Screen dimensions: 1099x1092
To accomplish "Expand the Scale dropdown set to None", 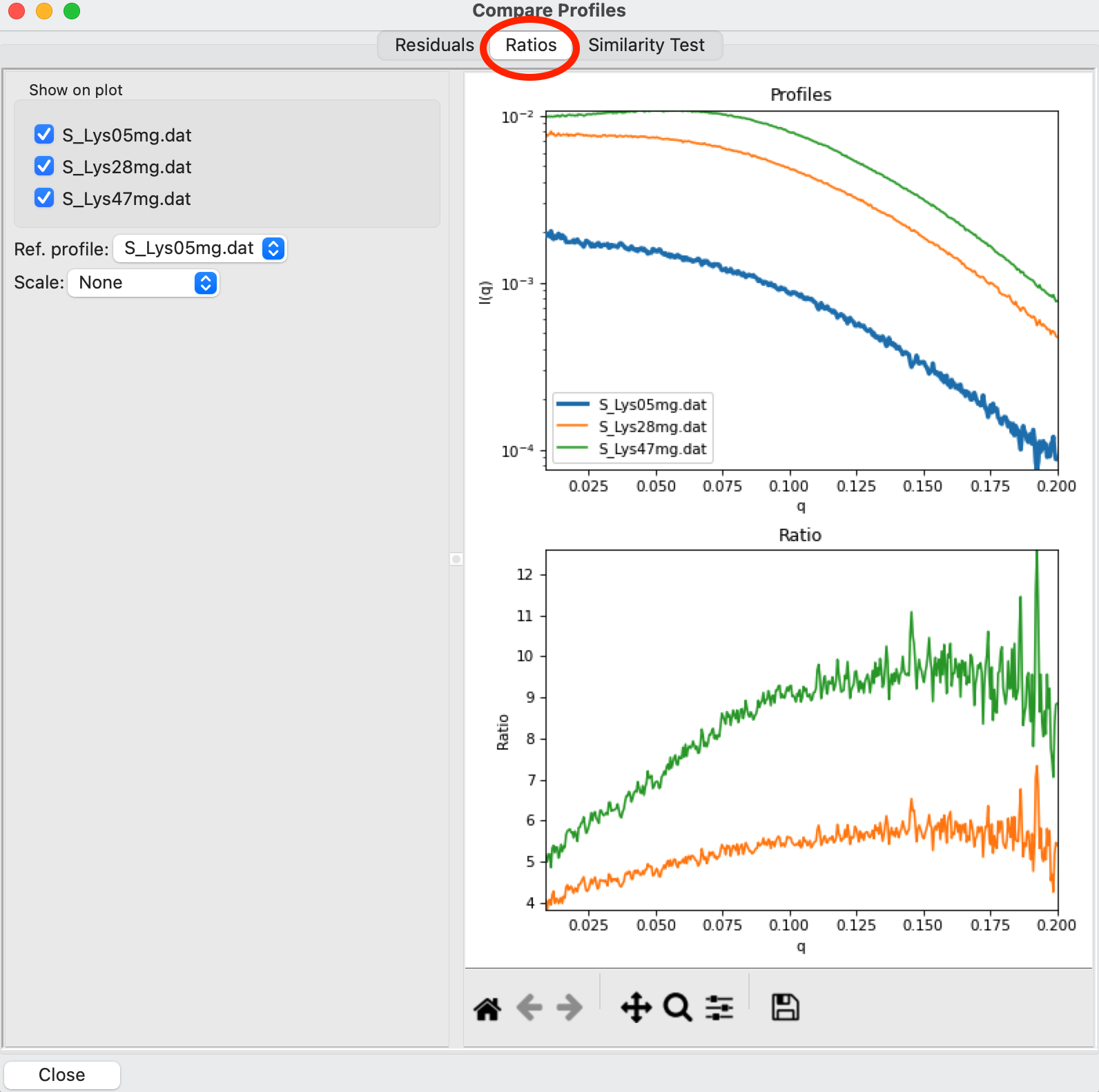I will coord(144,283).
